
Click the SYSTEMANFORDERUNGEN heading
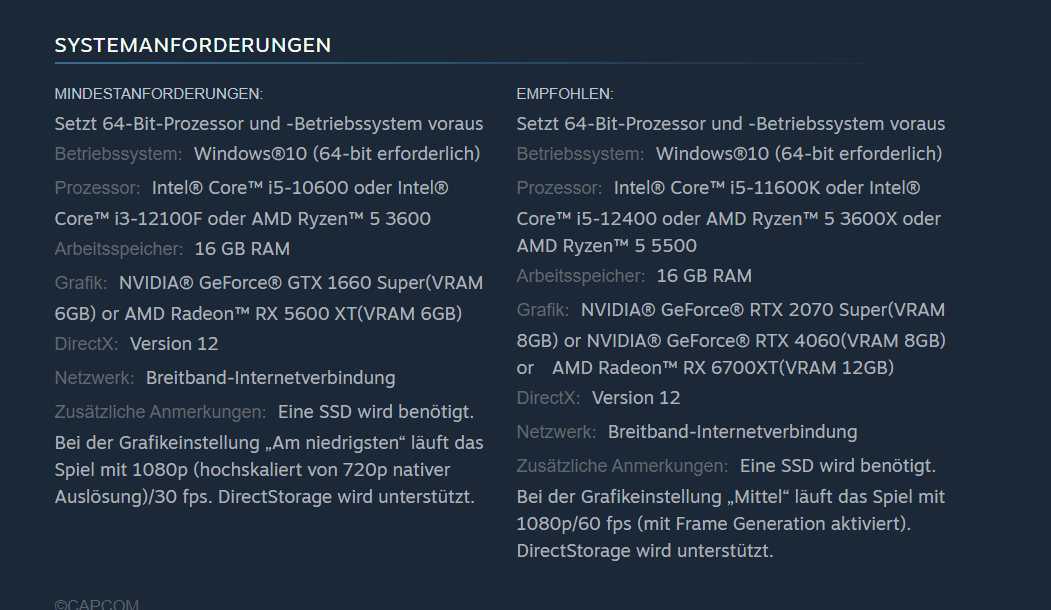point(192,45)
